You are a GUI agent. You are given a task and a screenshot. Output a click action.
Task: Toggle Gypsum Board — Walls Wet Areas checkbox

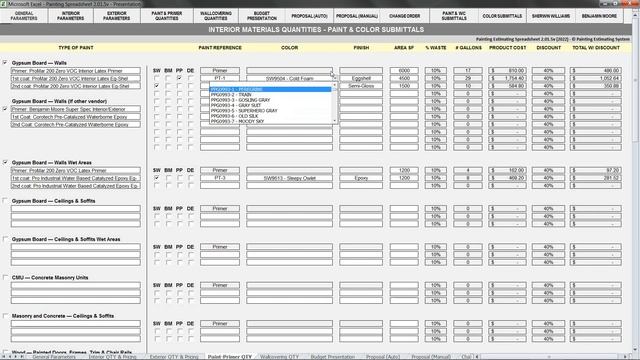pyautogui.click(x=5, y=162)
